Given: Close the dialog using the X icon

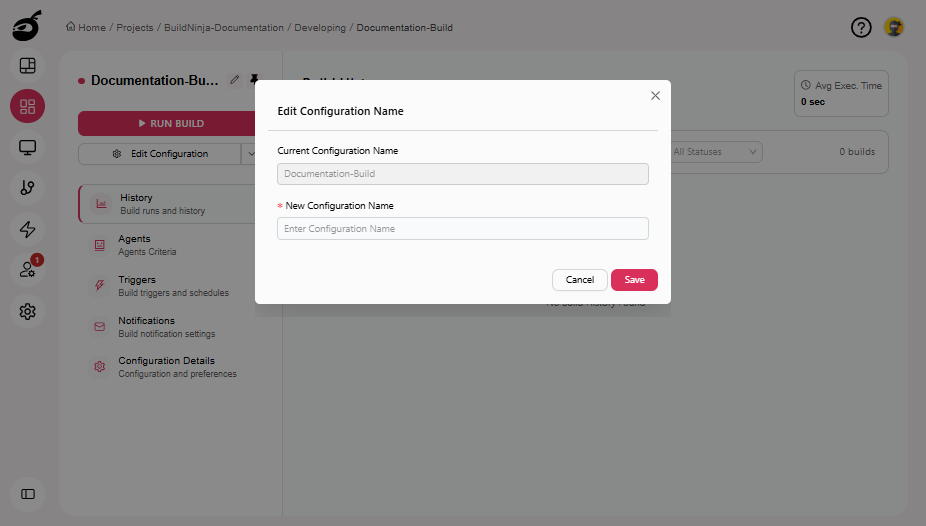Looking at the screenshot, I should coord(655,96).
